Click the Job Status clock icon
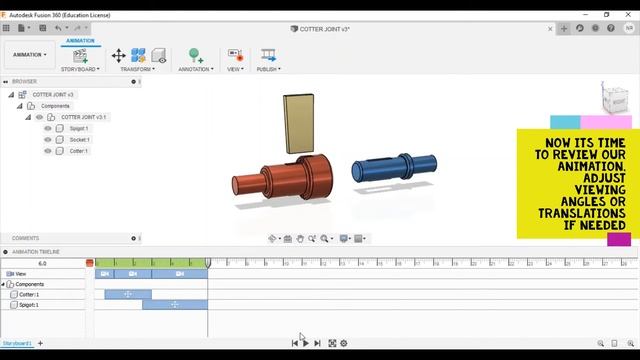 (580, 29)
